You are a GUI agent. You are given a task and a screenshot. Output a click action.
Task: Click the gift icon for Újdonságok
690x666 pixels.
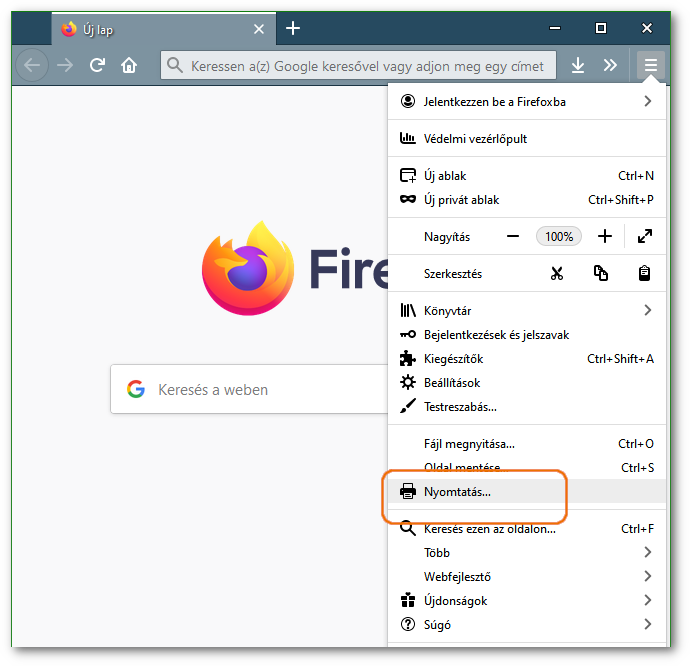[x=407, y=600]
